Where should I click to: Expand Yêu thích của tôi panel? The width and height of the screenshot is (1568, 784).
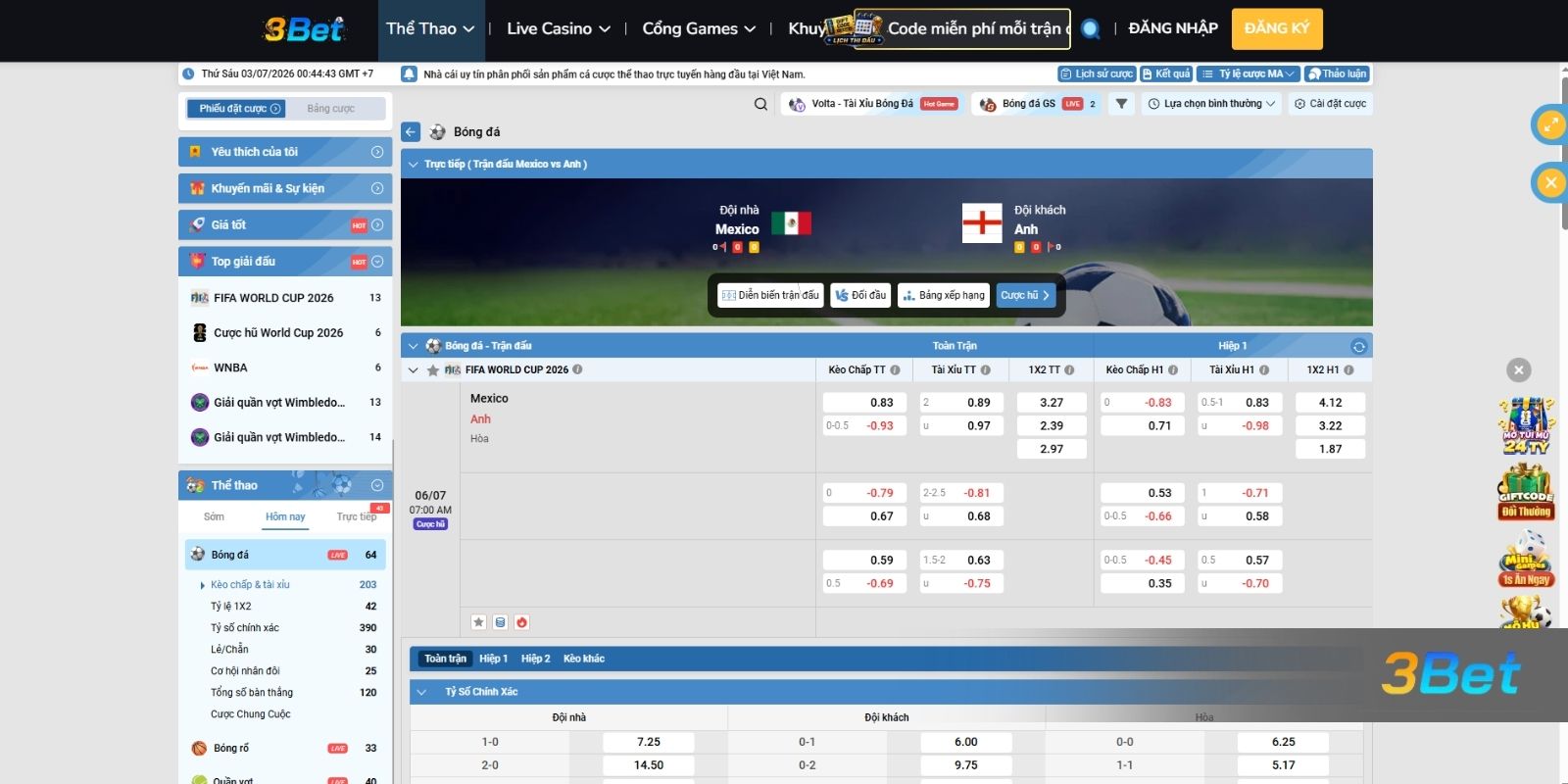[x=285, y=152]
